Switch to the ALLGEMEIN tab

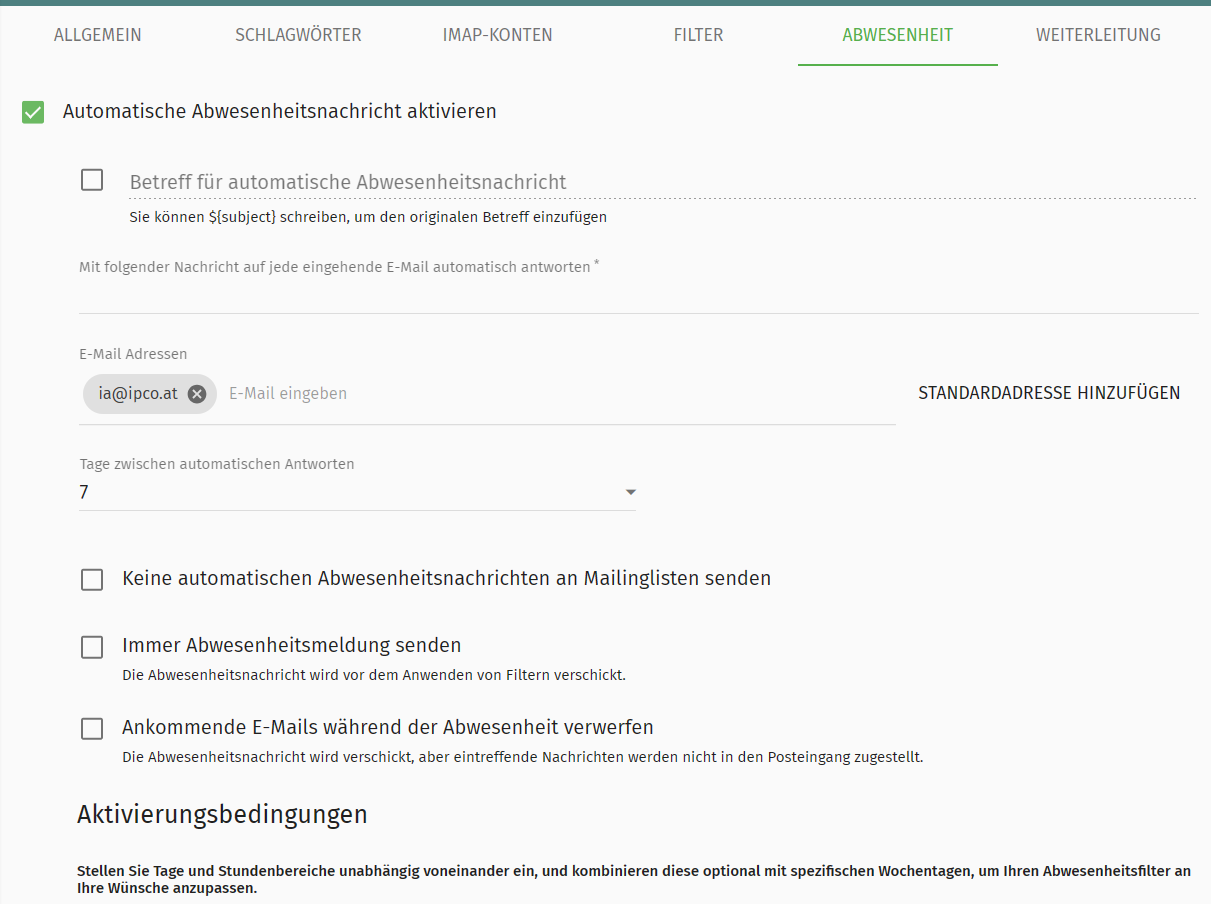point(97,35)
